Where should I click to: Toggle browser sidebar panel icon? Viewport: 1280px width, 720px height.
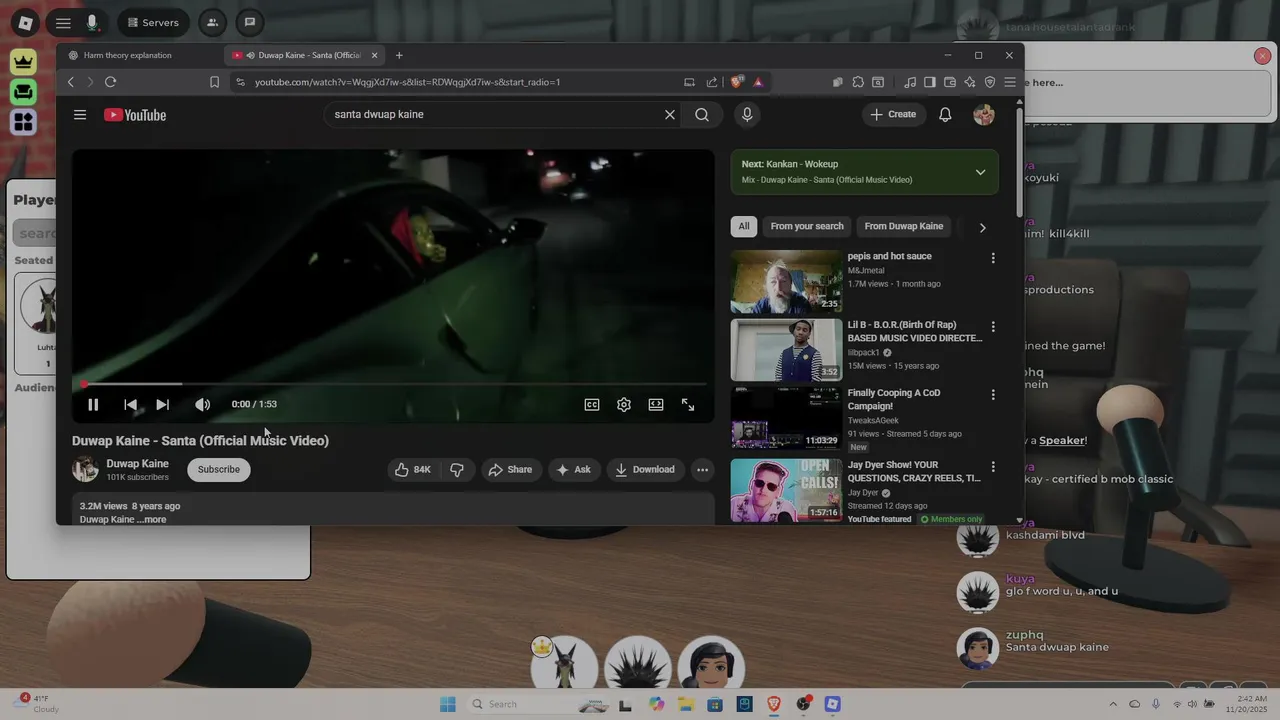coord(930,82)
